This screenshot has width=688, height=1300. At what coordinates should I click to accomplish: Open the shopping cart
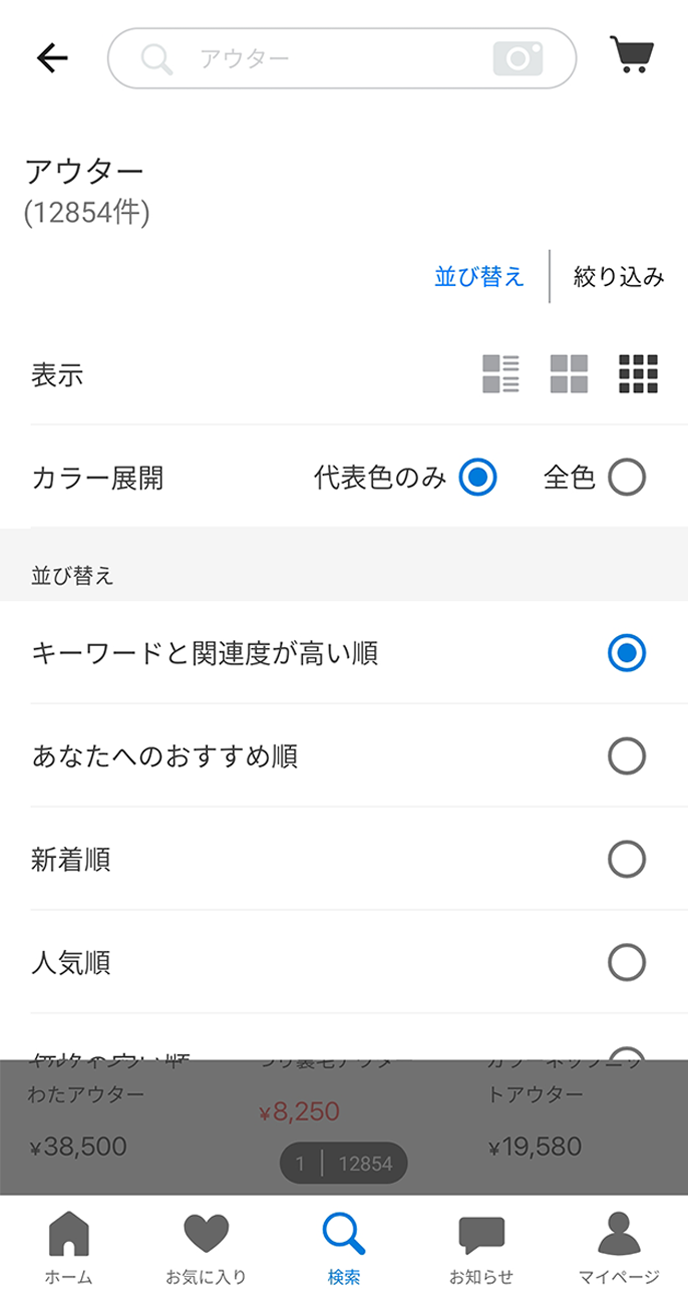point(631,56)
